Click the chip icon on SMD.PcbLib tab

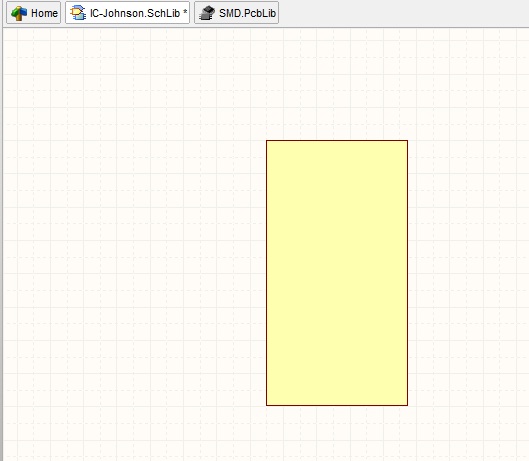click(207, 13)
